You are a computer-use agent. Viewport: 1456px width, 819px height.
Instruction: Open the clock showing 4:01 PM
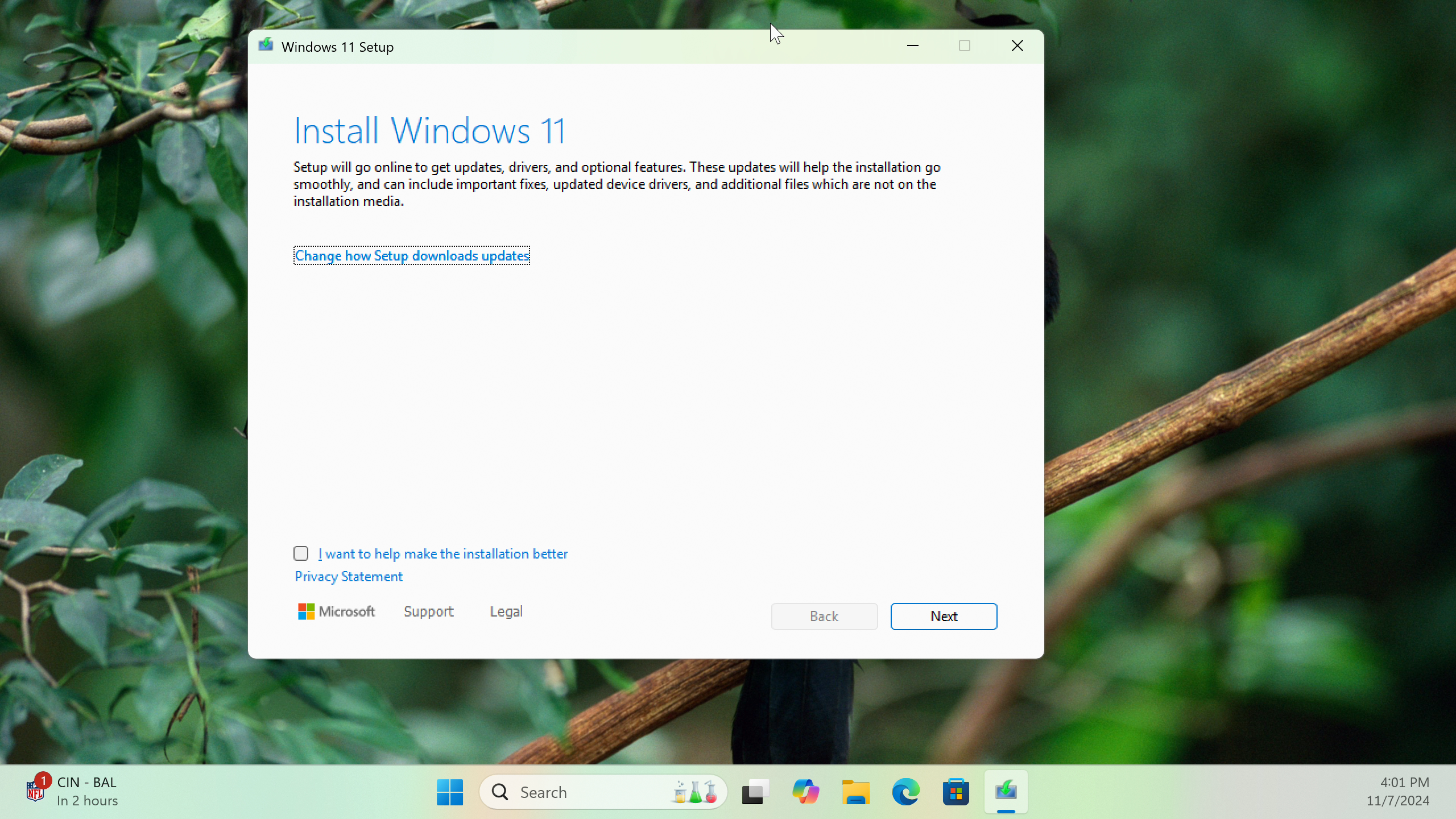pos(1398,792)
